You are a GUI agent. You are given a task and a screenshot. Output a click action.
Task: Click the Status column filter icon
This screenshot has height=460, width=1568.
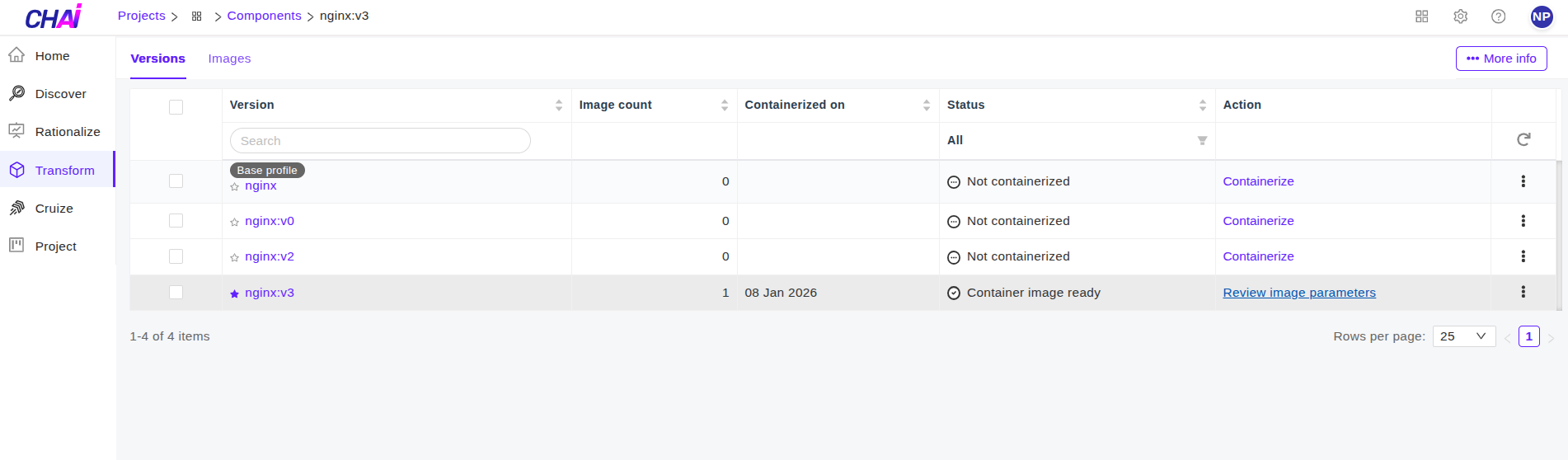coord(1202,141)
